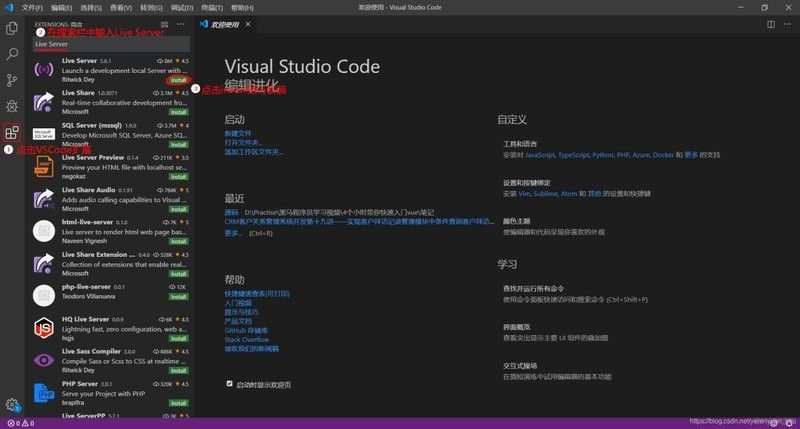This screenshot has width=800, height=429.
Task: Click the Docker language support link
Action: point(663,155)
